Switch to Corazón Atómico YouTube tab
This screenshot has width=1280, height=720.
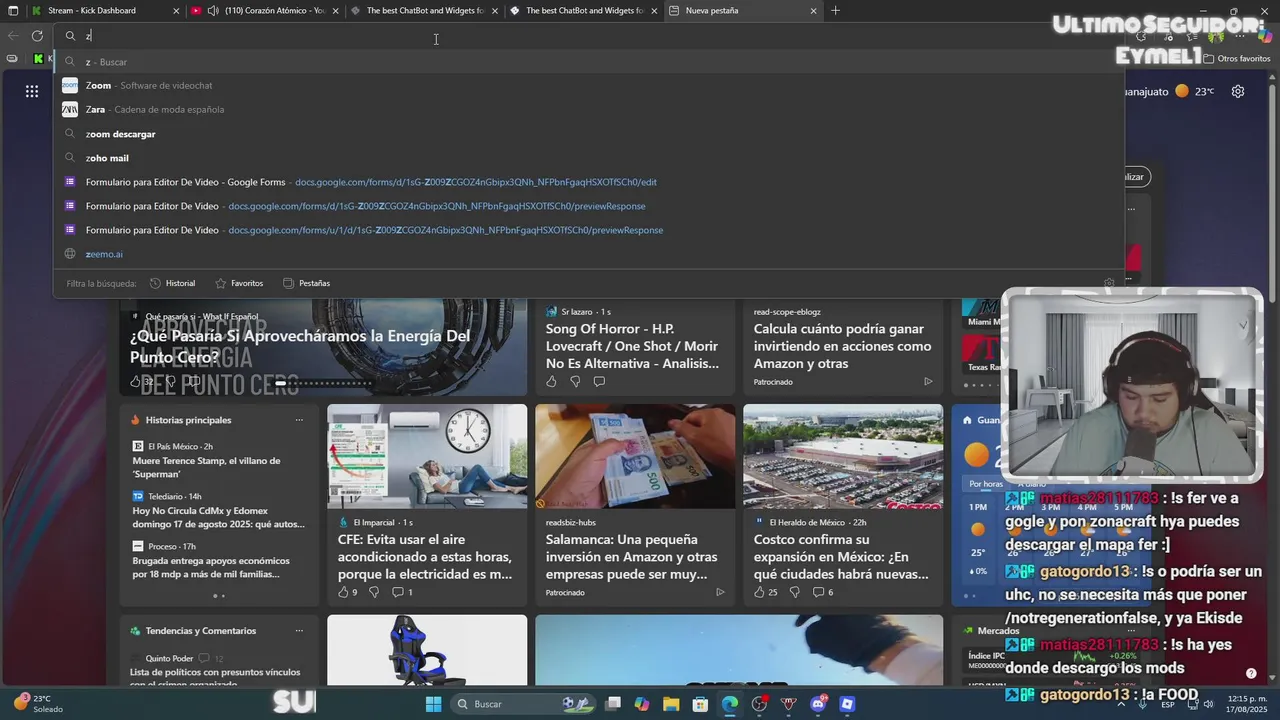[x=266, y=11]
